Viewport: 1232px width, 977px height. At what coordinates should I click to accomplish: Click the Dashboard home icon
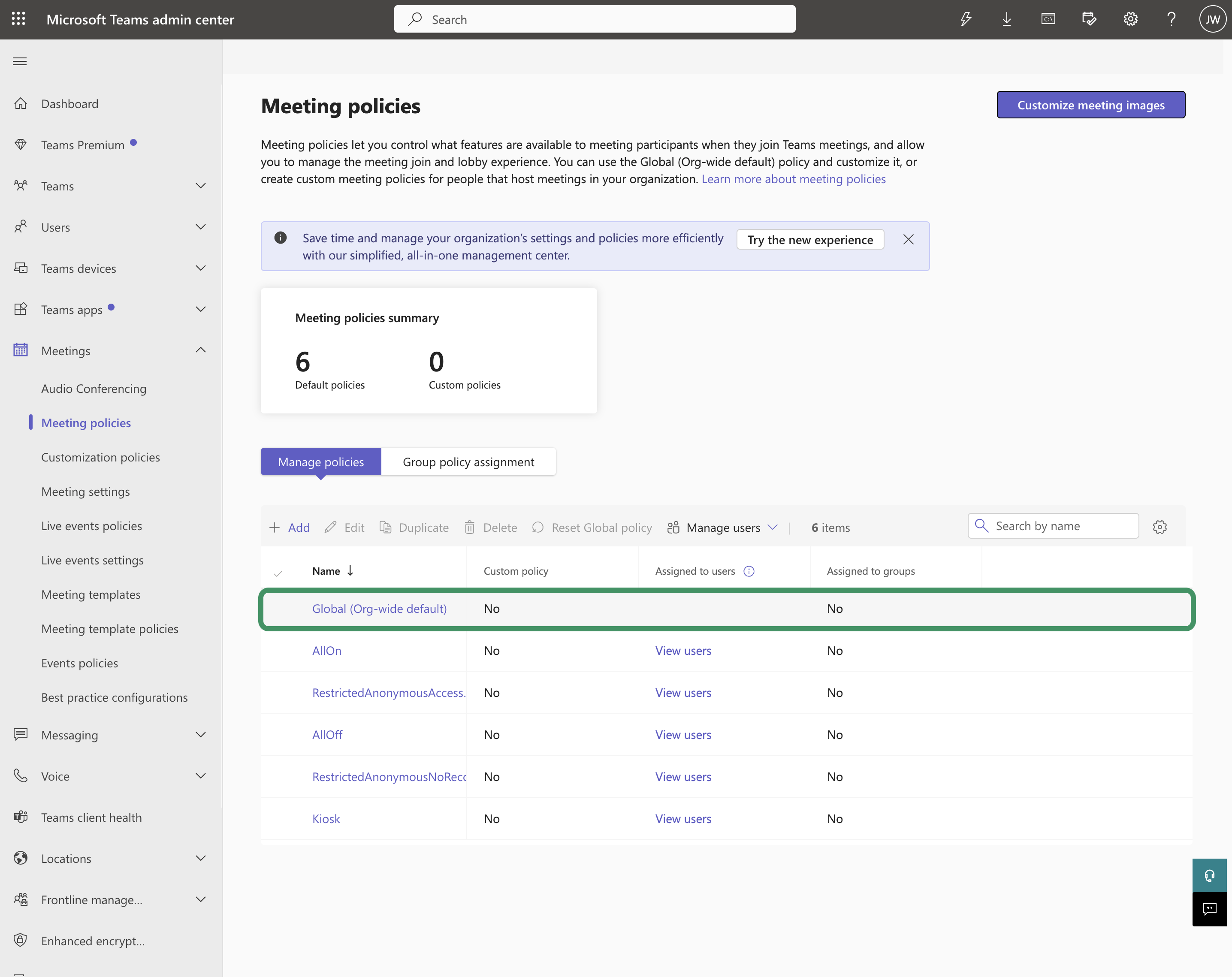pos(21,103)
